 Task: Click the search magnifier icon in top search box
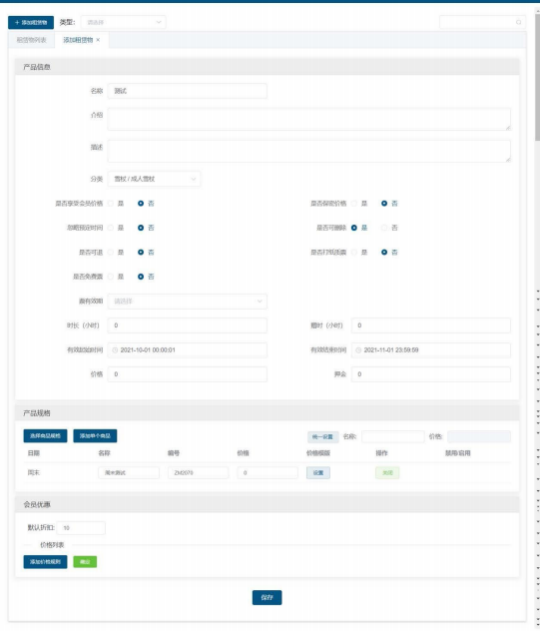pyautogui.click(x=518, y=22)
